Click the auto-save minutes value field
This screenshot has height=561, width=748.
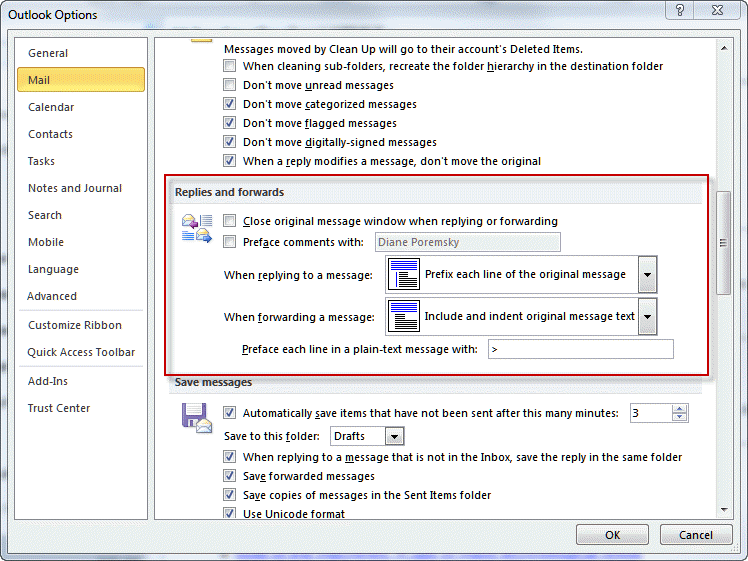pos(651,413)
